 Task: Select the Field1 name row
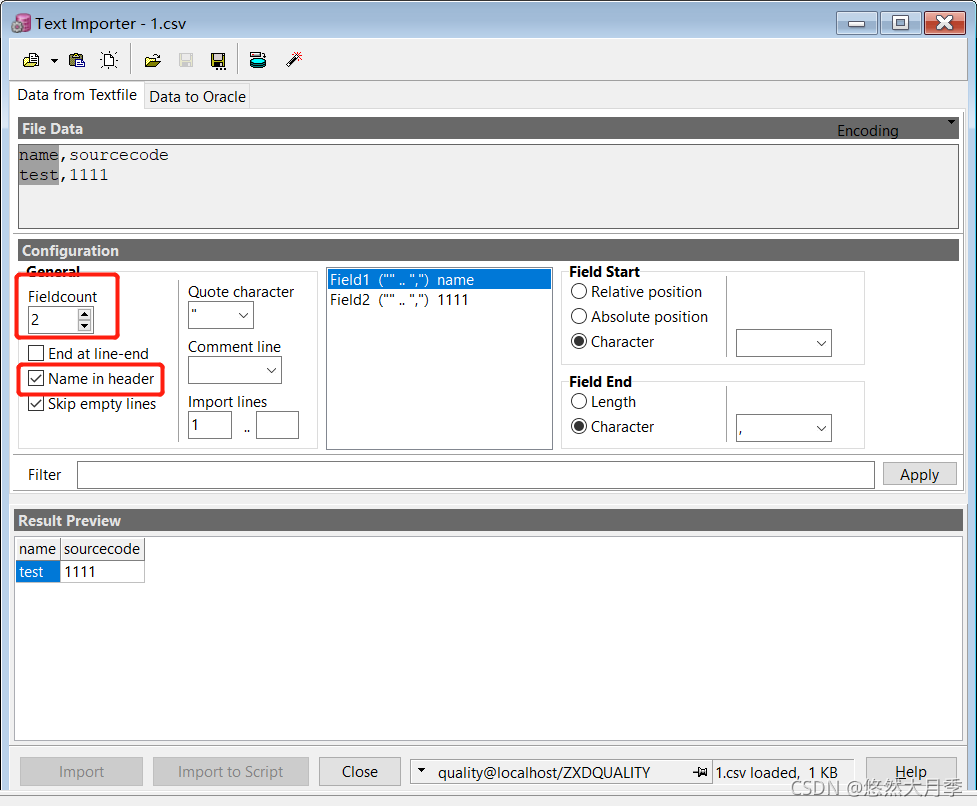(x=439, y=280)
